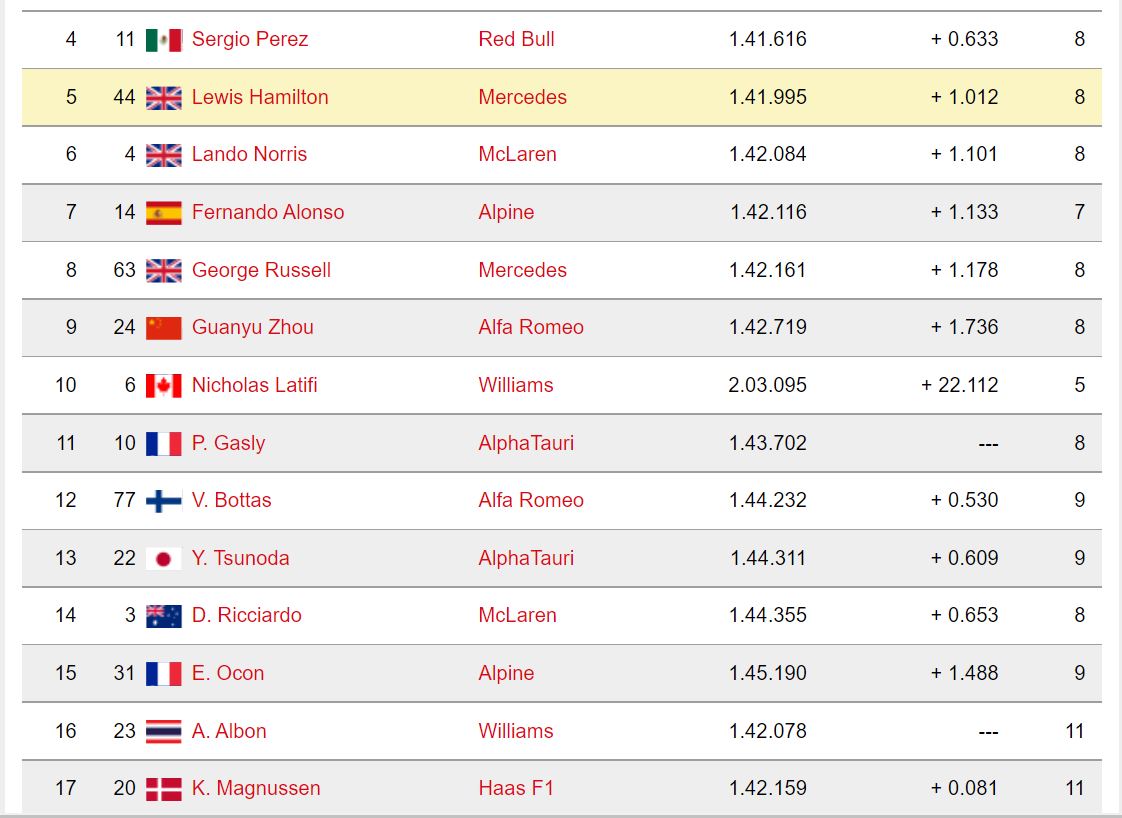Screen dimensions: 1122x818
Task: Click AlphaTauri team link in P. Gasly row
Action: tap(526, 443)
